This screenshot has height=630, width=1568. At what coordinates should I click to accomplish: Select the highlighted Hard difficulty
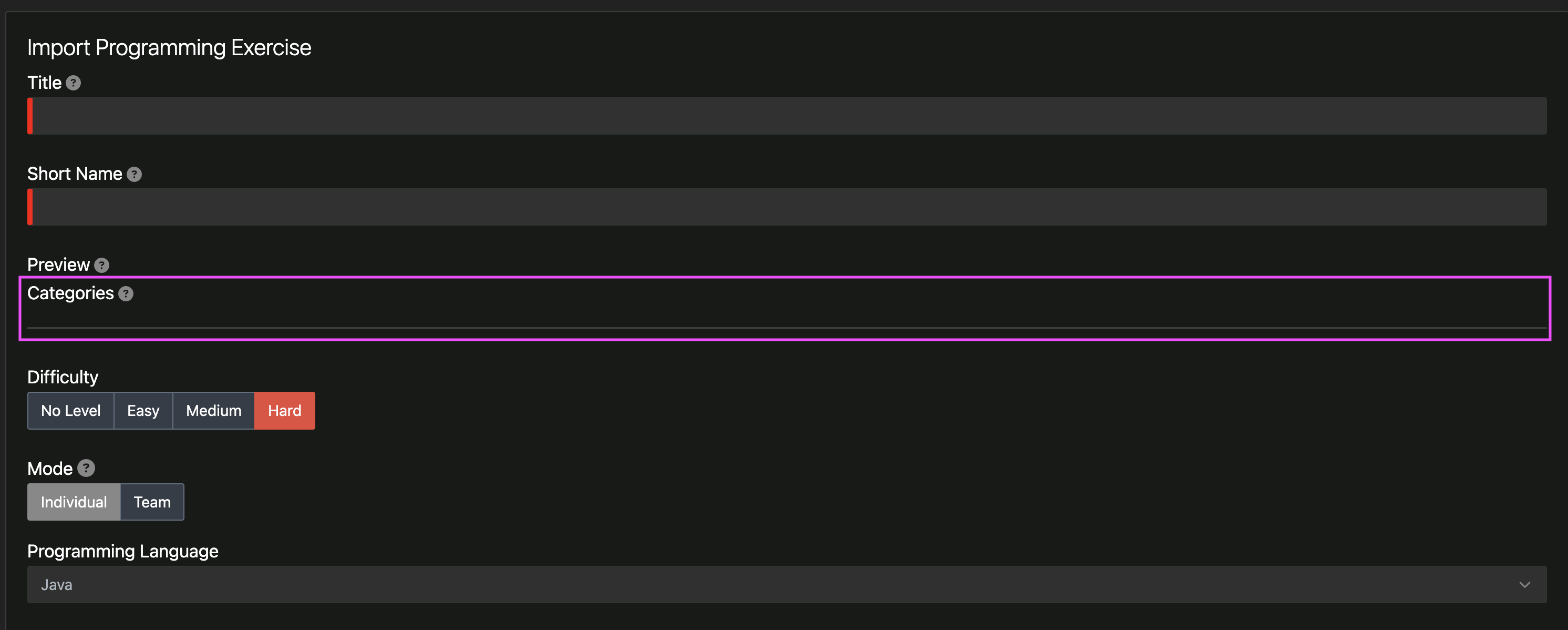coord(284,410)
